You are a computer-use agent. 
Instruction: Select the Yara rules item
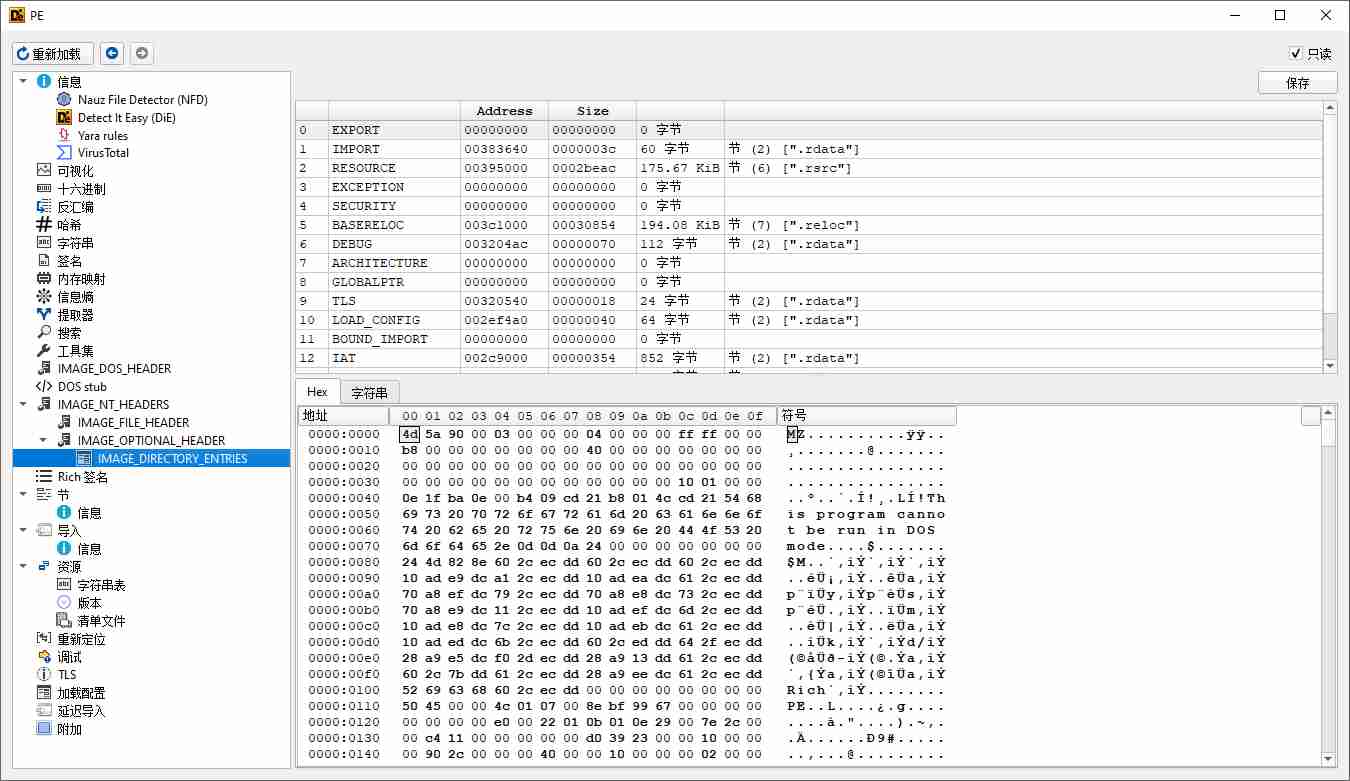tap(102, 136)
